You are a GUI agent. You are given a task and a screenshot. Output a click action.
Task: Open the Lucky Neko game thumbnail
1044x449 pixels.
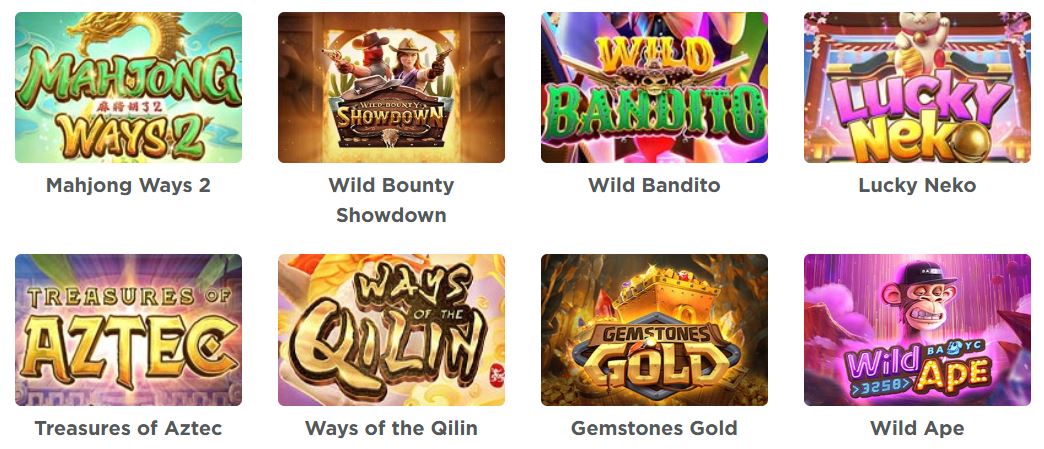click(x=917, y=87)
